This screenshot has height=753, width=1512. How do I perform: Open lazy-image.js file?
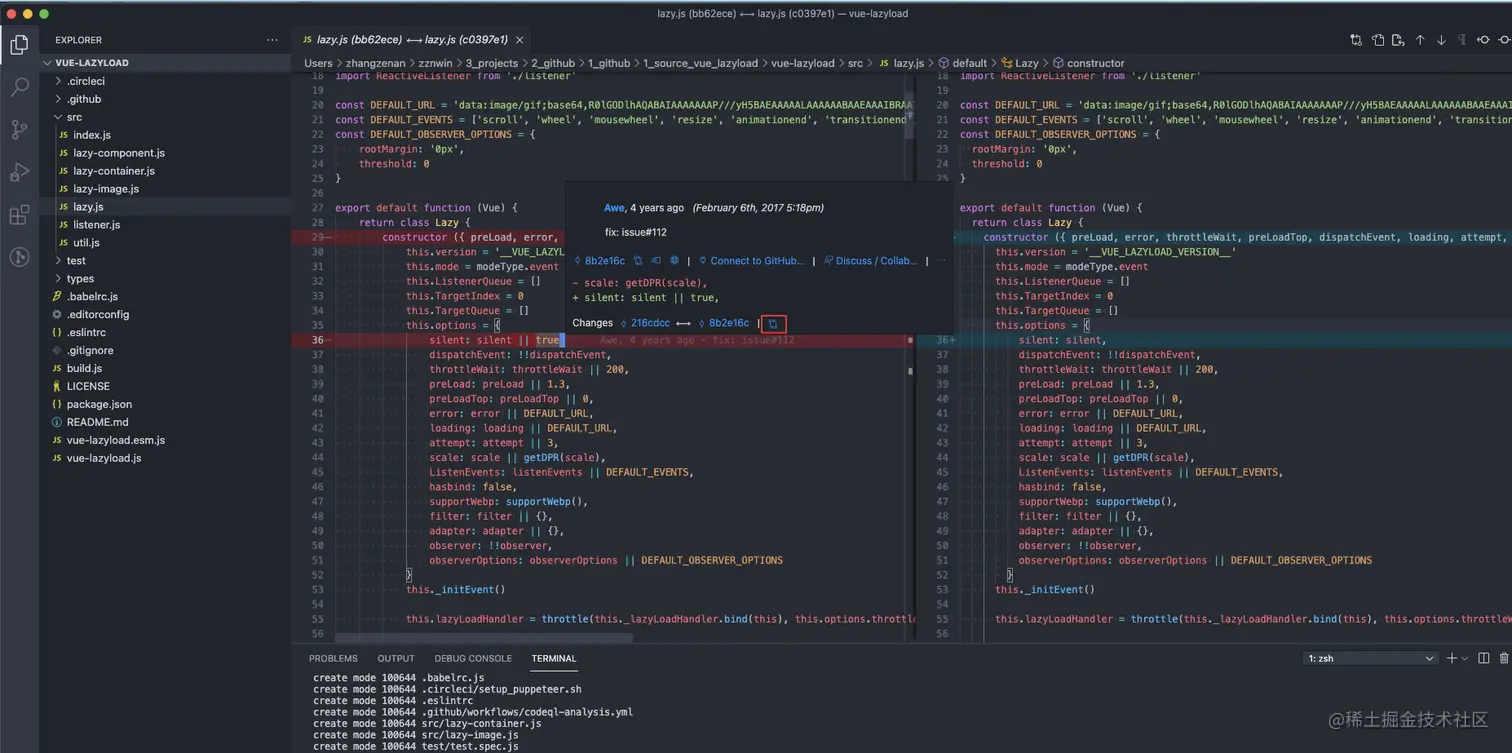coord(165,189)
